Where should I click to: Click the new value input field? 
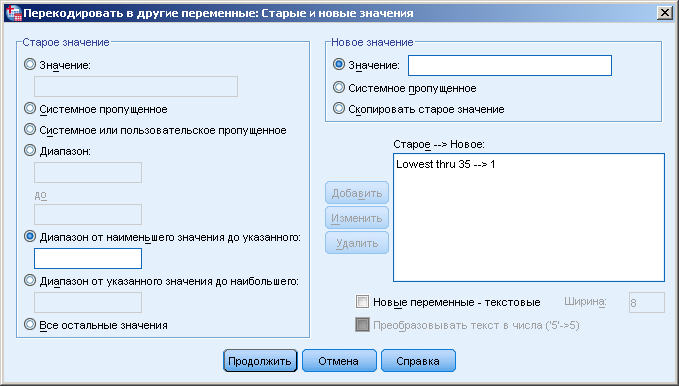click(510, 65)
